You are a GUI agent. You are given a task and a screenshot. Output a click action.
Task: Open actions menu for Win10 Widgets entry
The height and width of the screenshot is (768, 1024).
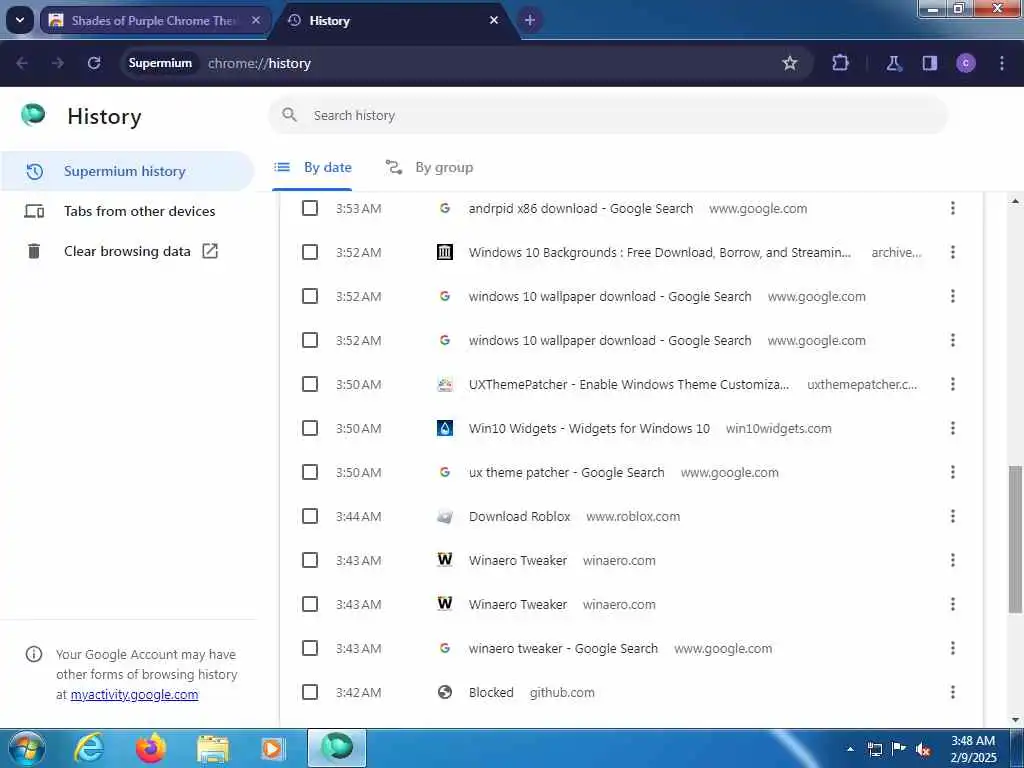point(953,428)
